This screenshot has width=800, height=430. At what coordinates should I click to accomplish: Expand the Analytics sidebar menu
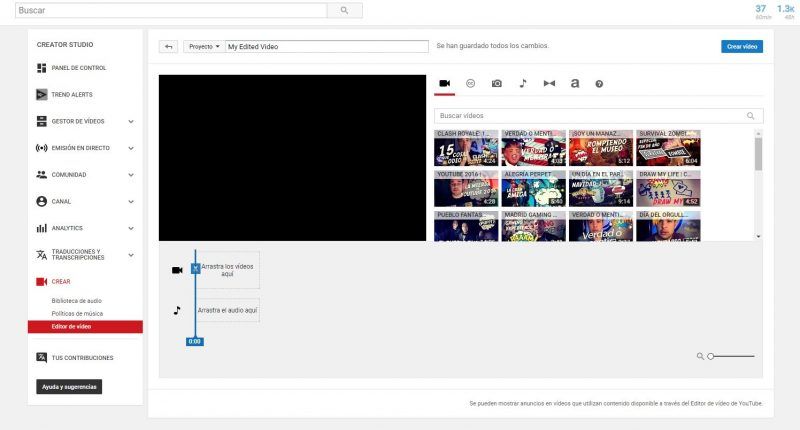pos(131,228)
